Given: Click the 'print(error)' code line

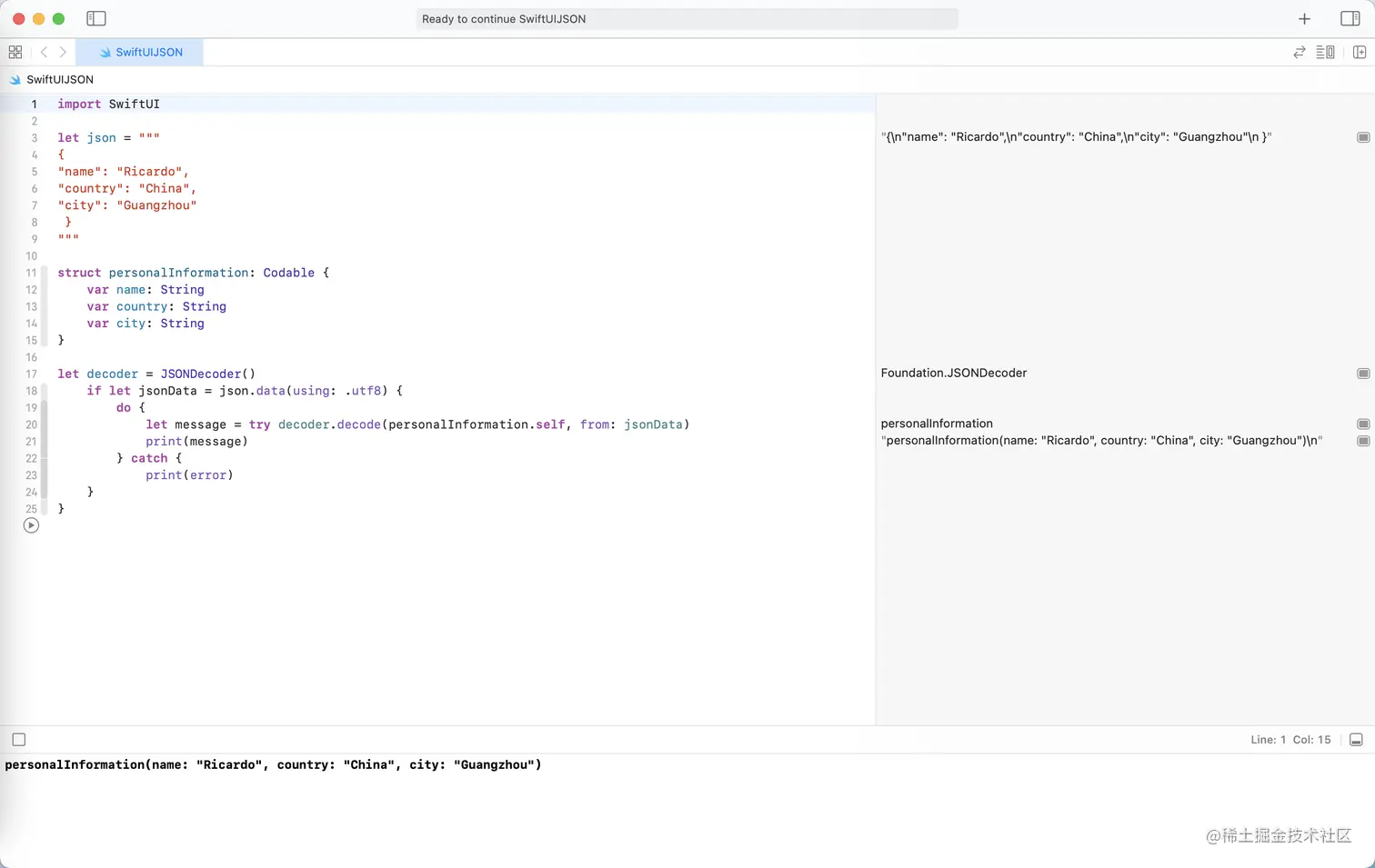Looking at the screenshot, I should 189,475.
